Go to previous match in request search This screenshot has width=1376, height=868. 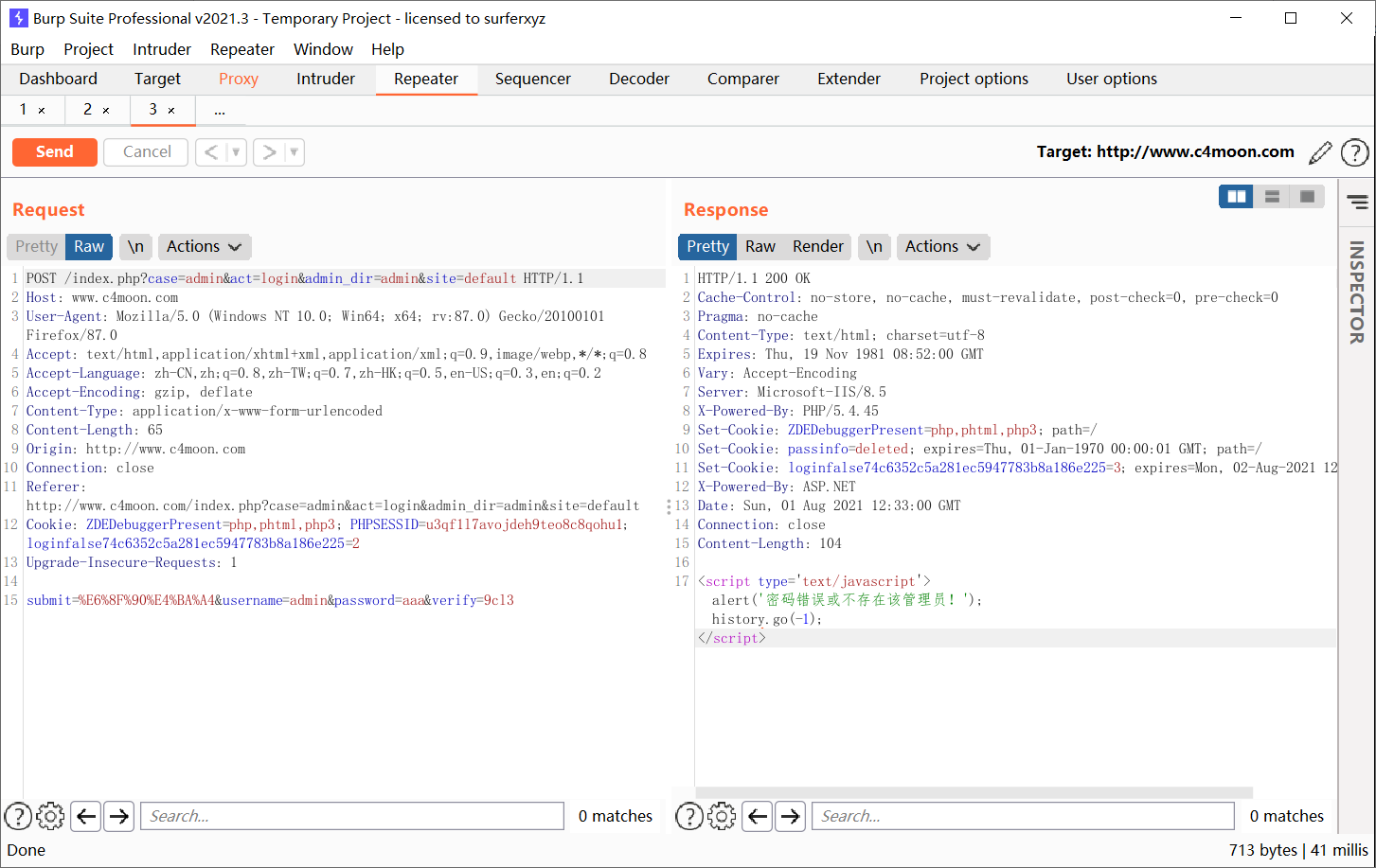pyautogui.click(x=86, y=816)
